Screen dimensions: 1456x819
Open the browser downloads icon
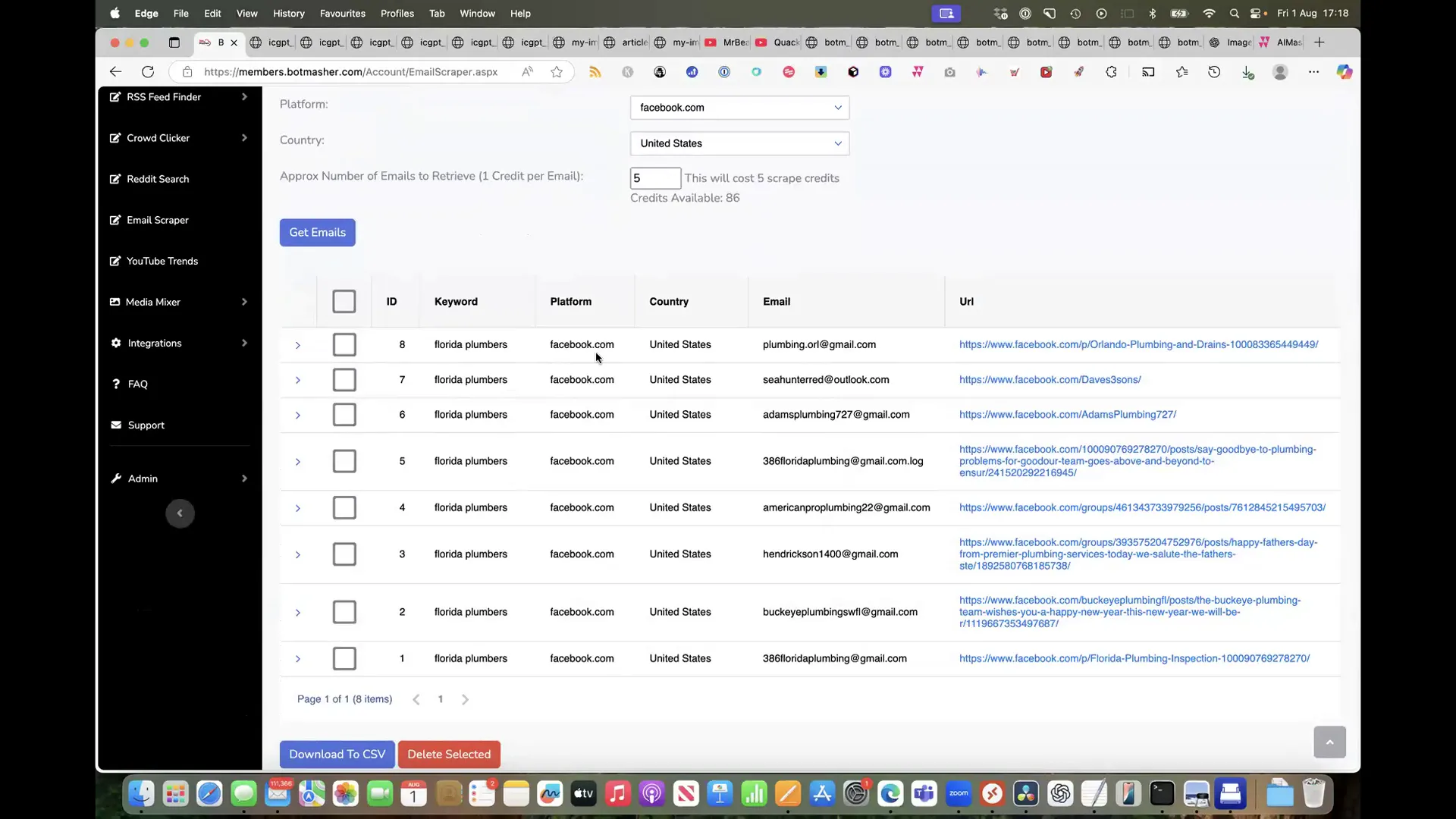click(x=1247, y=72)
